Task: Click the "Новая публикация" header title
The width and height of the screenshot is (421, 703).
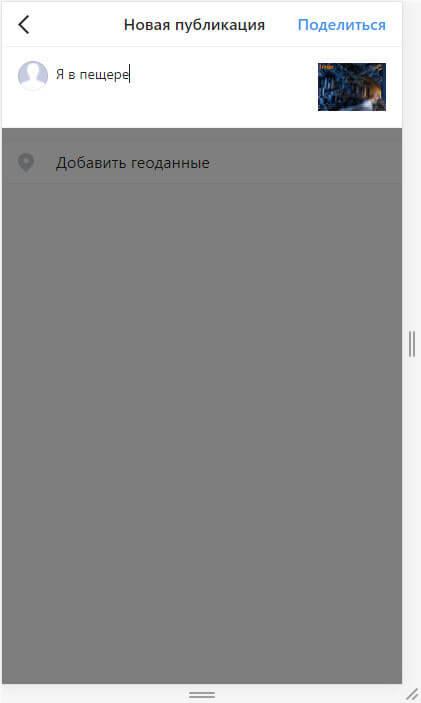Action: (x=194, y=25)
